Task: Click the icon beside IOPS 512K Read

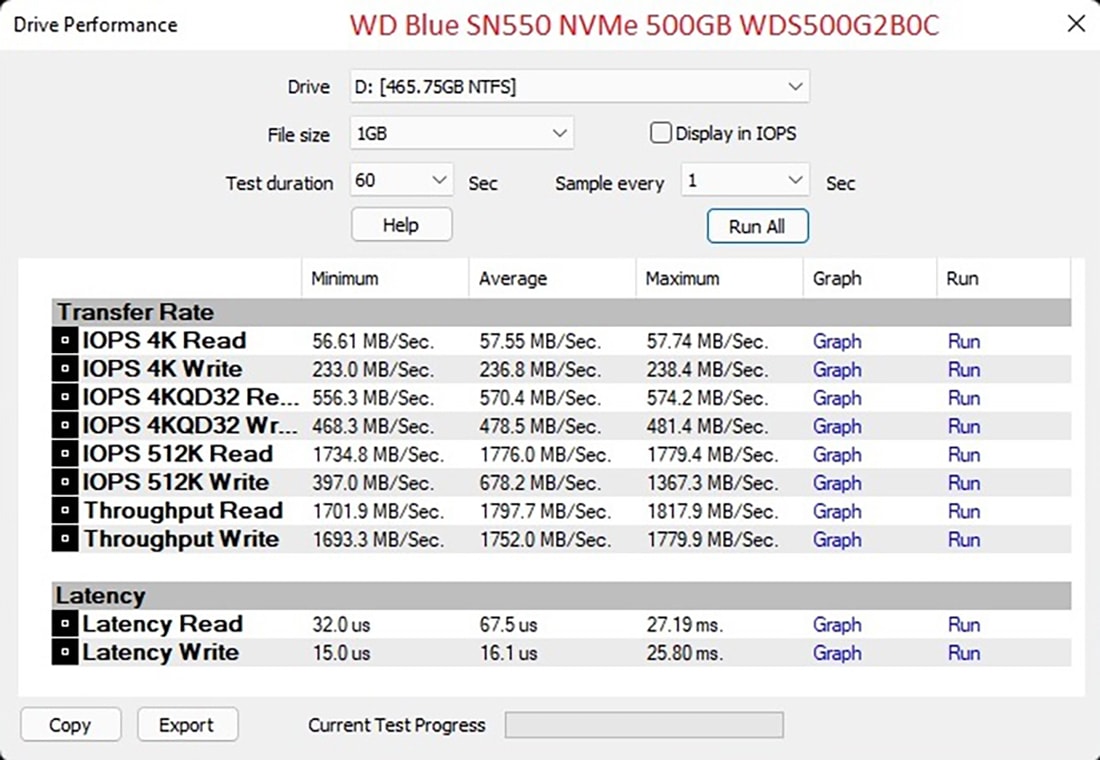Action: click(64, 454)
